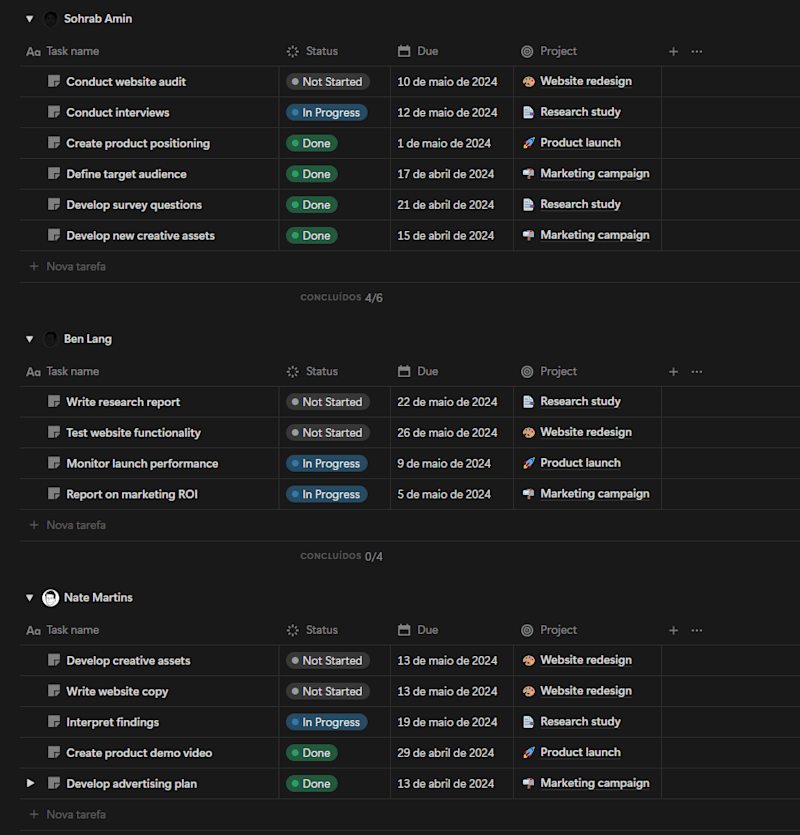Add a property in Ben Lang's table
The width and height of the screenshot is (800, 835).
click(673, 372)
